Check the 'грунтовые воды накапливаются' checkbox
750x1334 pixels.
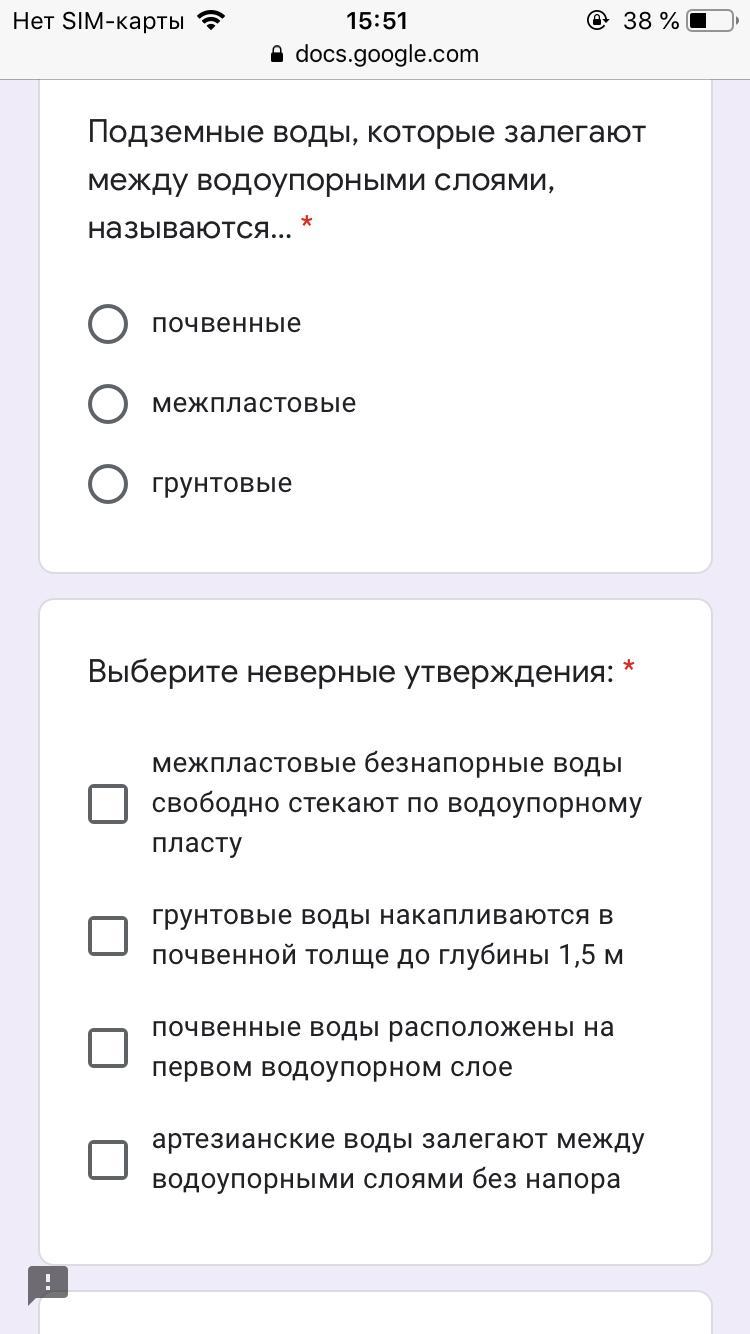108,936
